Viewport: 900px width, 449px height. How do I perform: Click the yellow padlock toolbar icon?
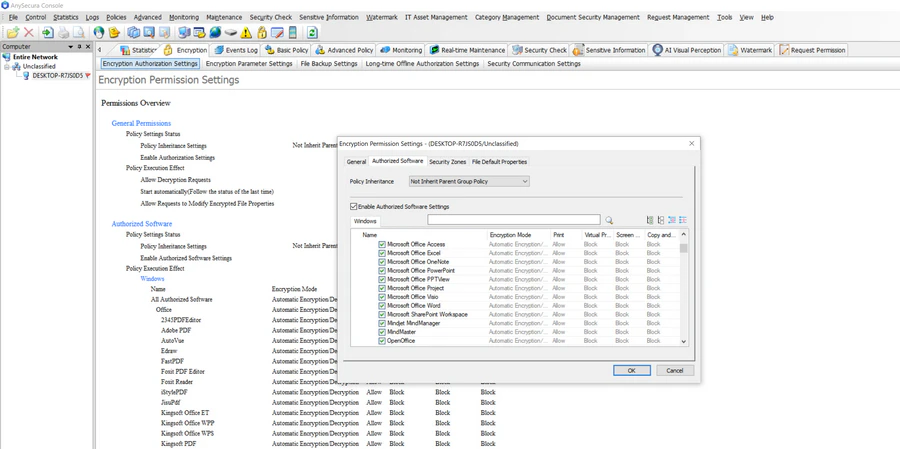[262, 33]
